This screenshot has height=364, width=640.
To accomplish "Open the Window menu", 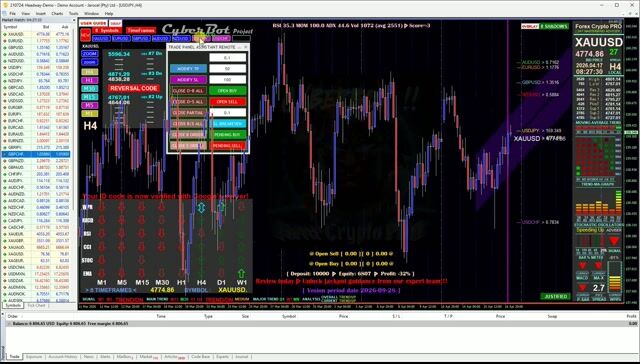I will pos(91,13).
